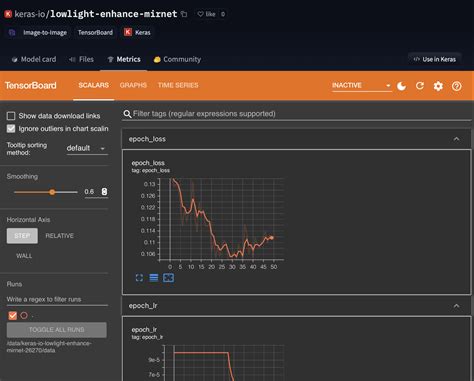This screenshot has width=474, height=381.
Task: Click the lowlight-enhance-mirnet model name
Action: [114, 14]
